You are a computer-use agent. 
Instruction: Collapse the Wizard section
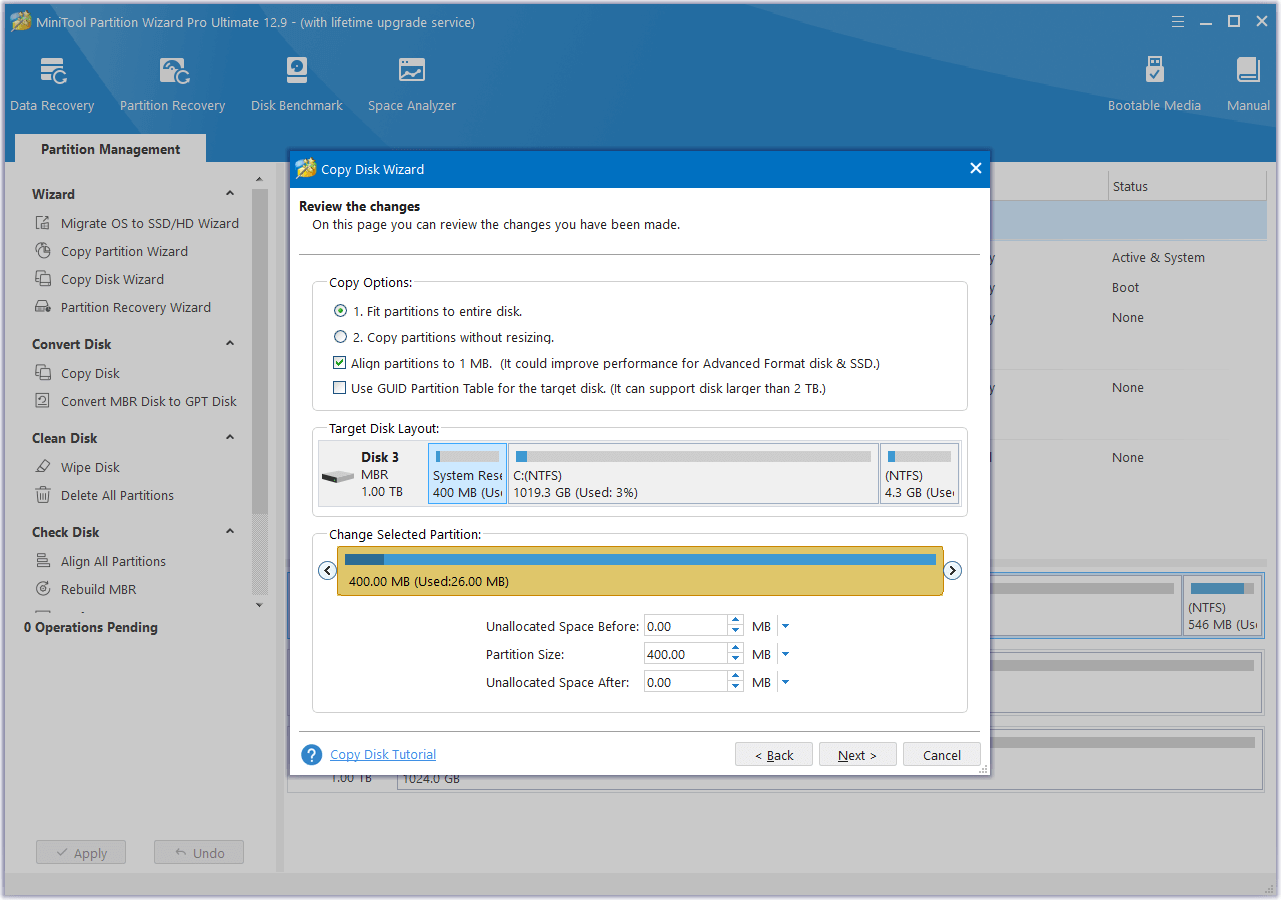229,192
